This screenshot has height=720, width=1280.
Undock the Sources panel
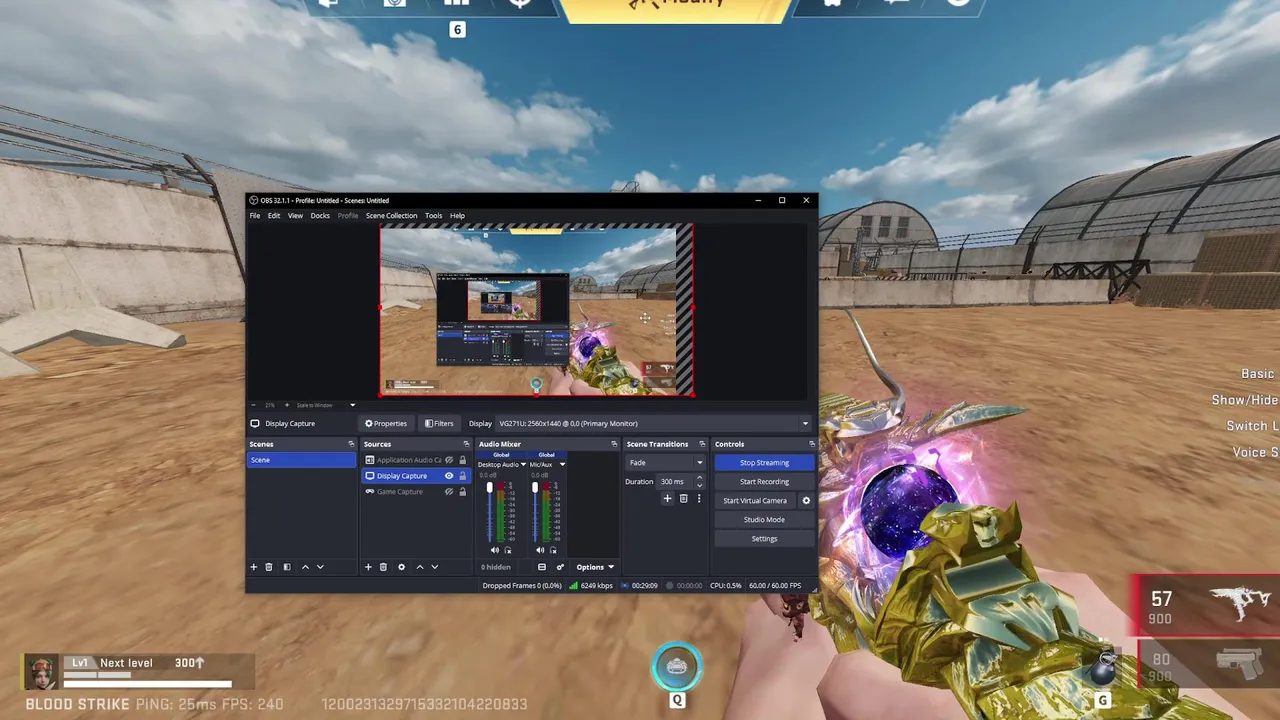coord(466,444)
